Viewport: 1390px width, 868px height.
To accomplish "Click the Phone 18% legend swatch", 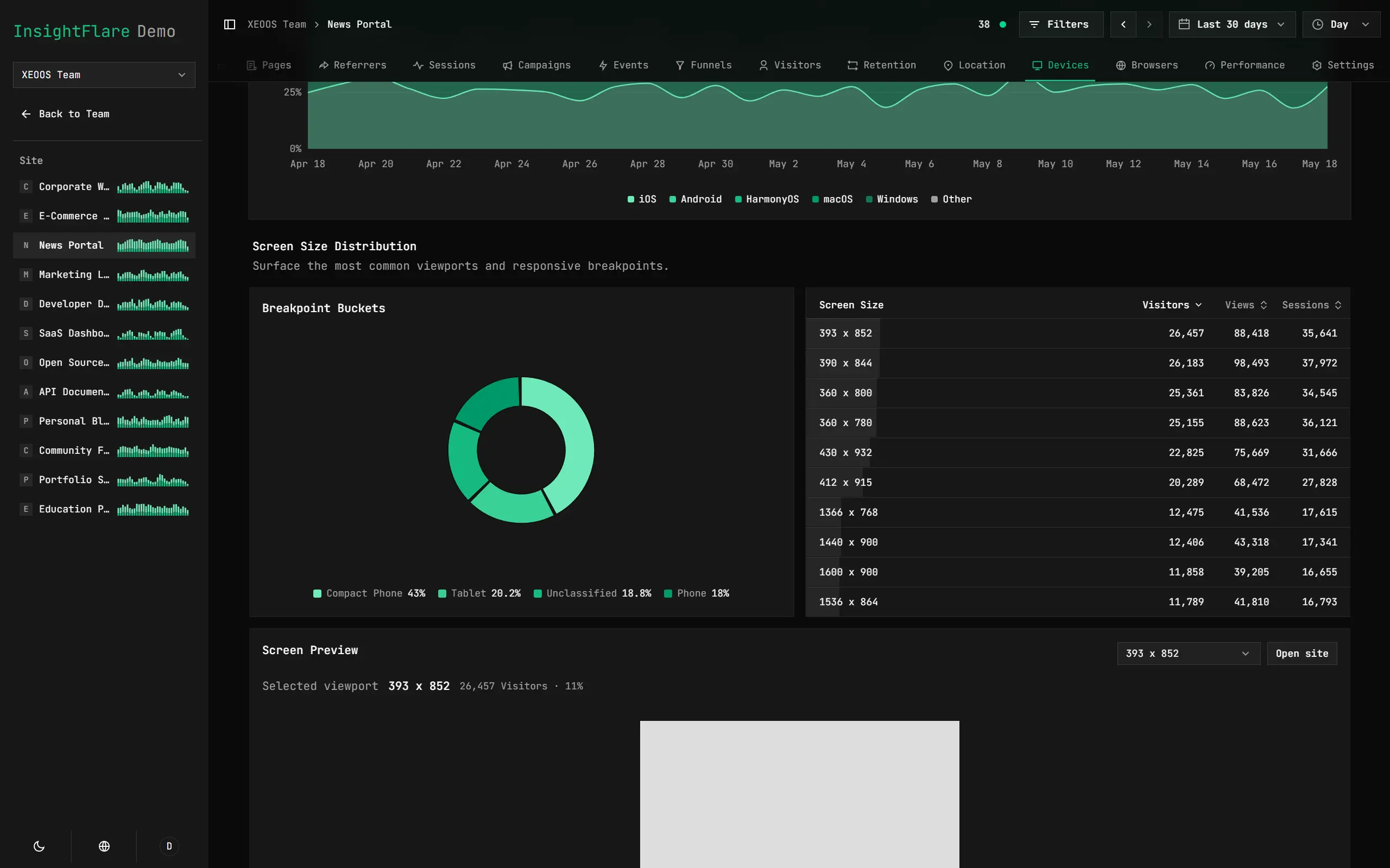I will point(668,593).
